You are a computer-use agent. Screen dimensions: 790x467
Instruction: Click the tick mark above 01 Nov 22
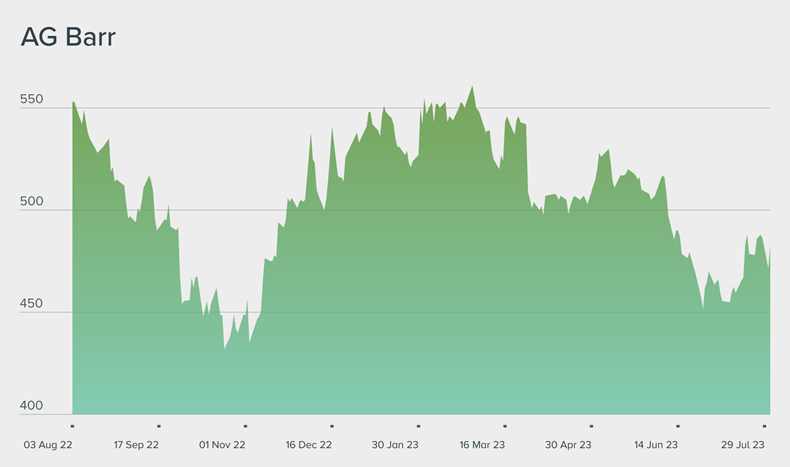[245, 426]
